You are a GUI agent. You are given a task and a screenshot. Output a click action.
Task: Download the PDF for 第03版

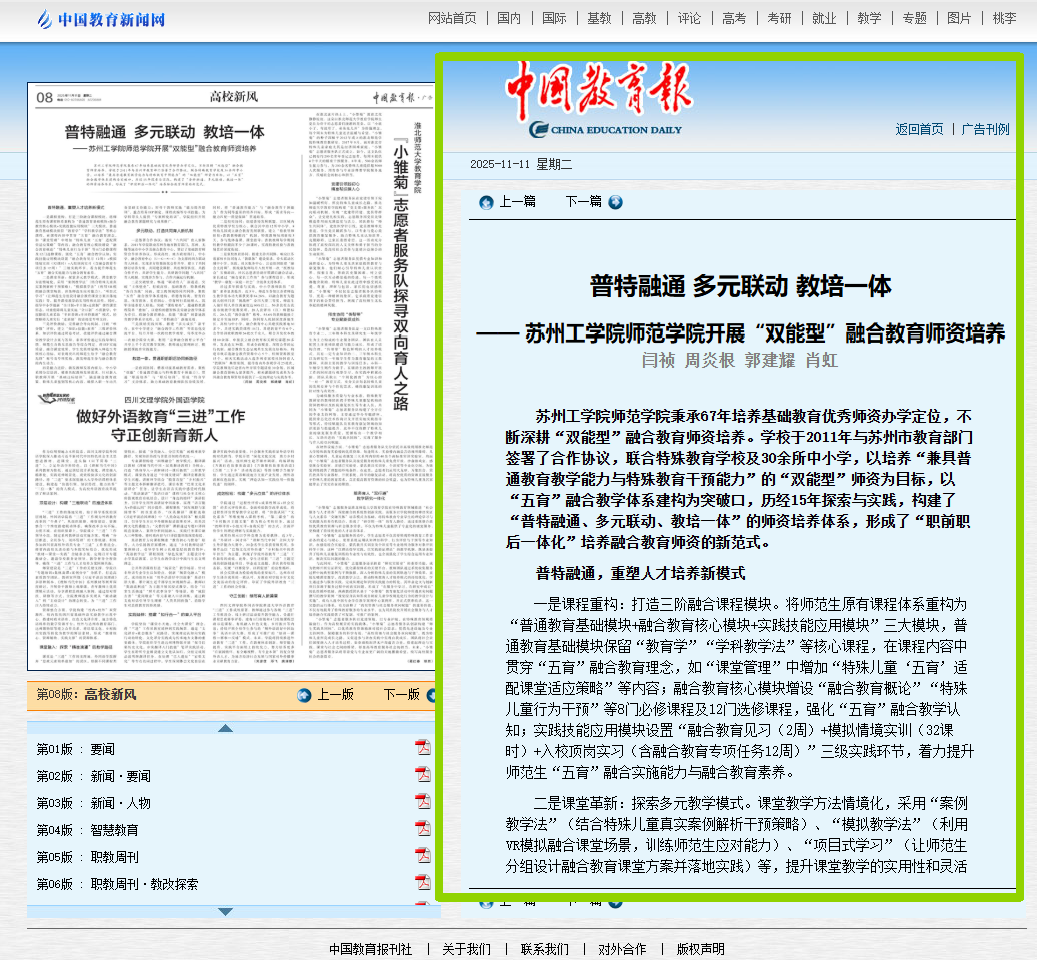tap(423, 801)
